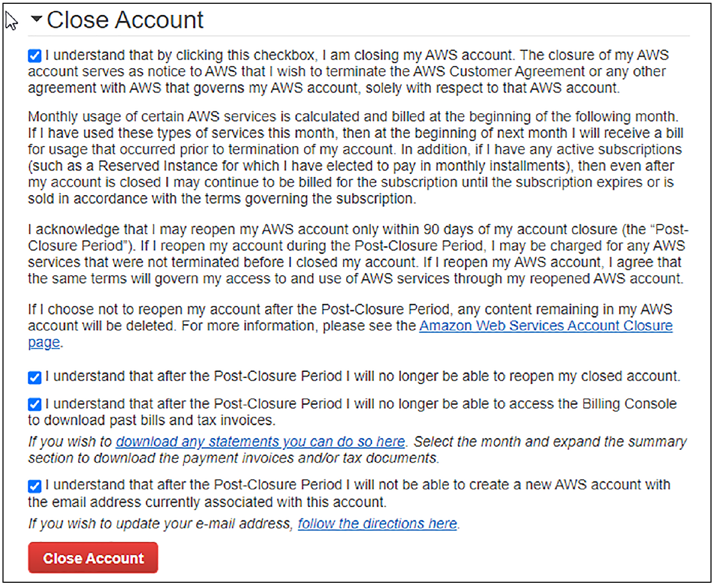The image size is (714, 585).
Task: Toggle the new AWS account email checkbox
Action: 35,486
